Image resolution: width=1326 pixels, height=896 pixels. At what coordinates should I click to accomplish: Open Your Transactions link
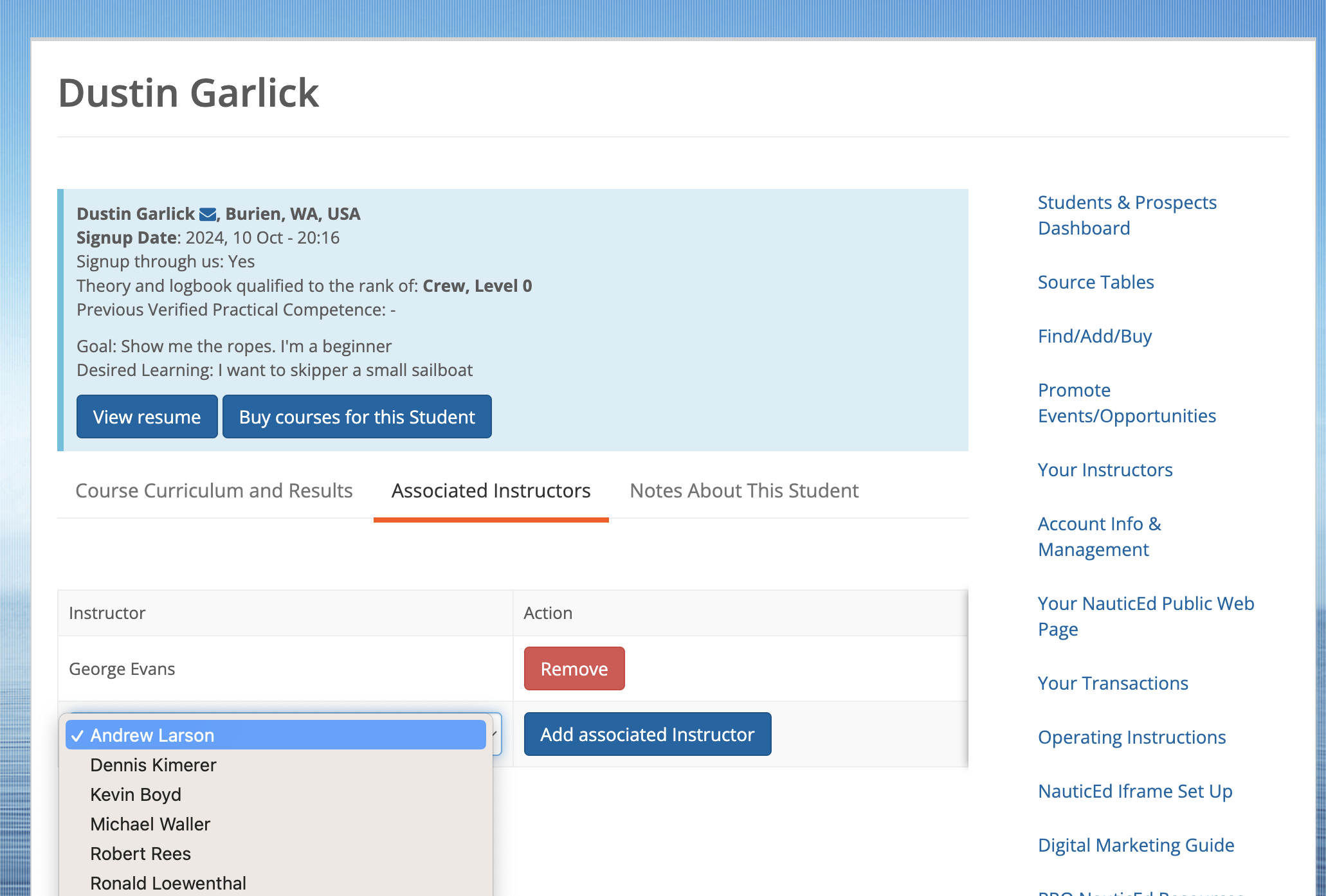(x=1113, y=683)
